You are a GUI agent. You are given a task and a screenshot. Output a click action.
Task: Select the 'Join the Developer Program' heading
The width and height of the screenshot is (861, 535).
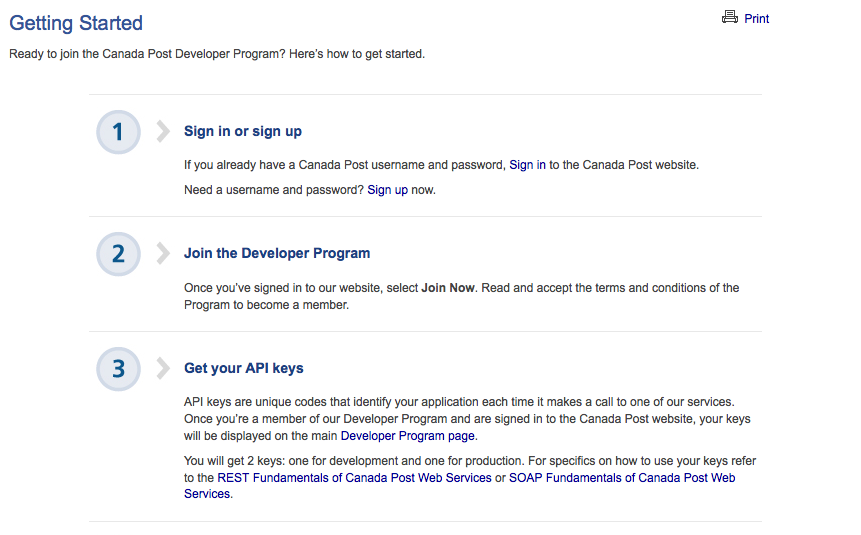click(x=277, y=253)
